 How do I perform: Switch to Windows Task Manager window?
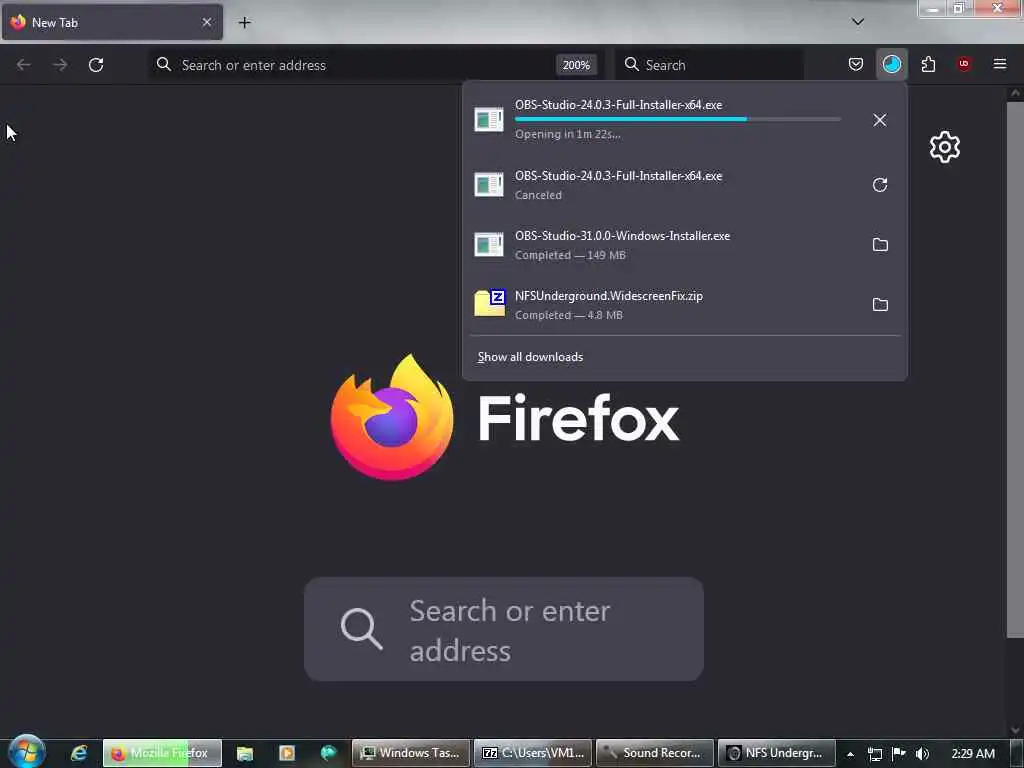411,753
